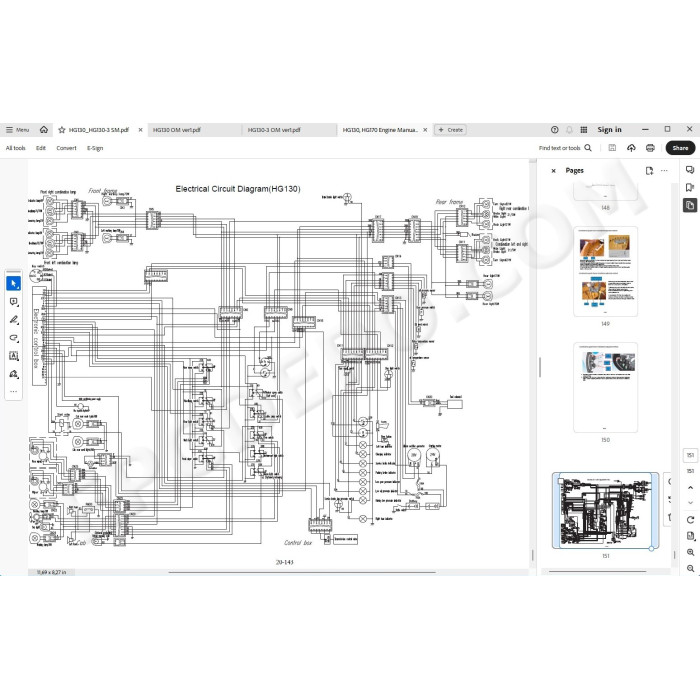This screenshot has width=700, height=700.
Task: Open All tools menu
Action: coord(16,148)
